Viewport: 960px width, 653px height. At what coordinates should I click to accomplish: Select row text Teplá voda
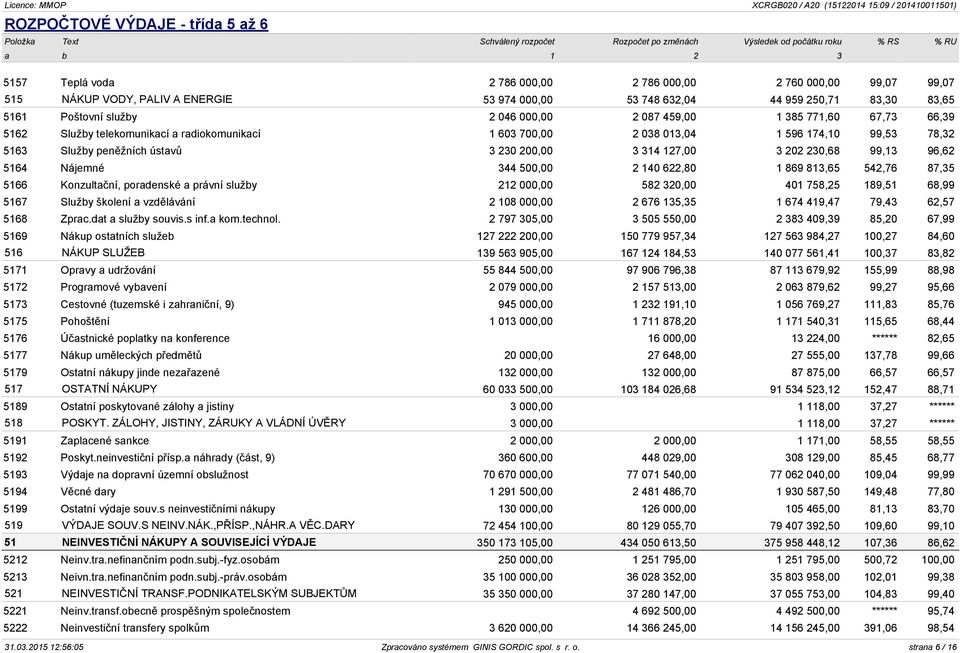click(x=87, y=83)
